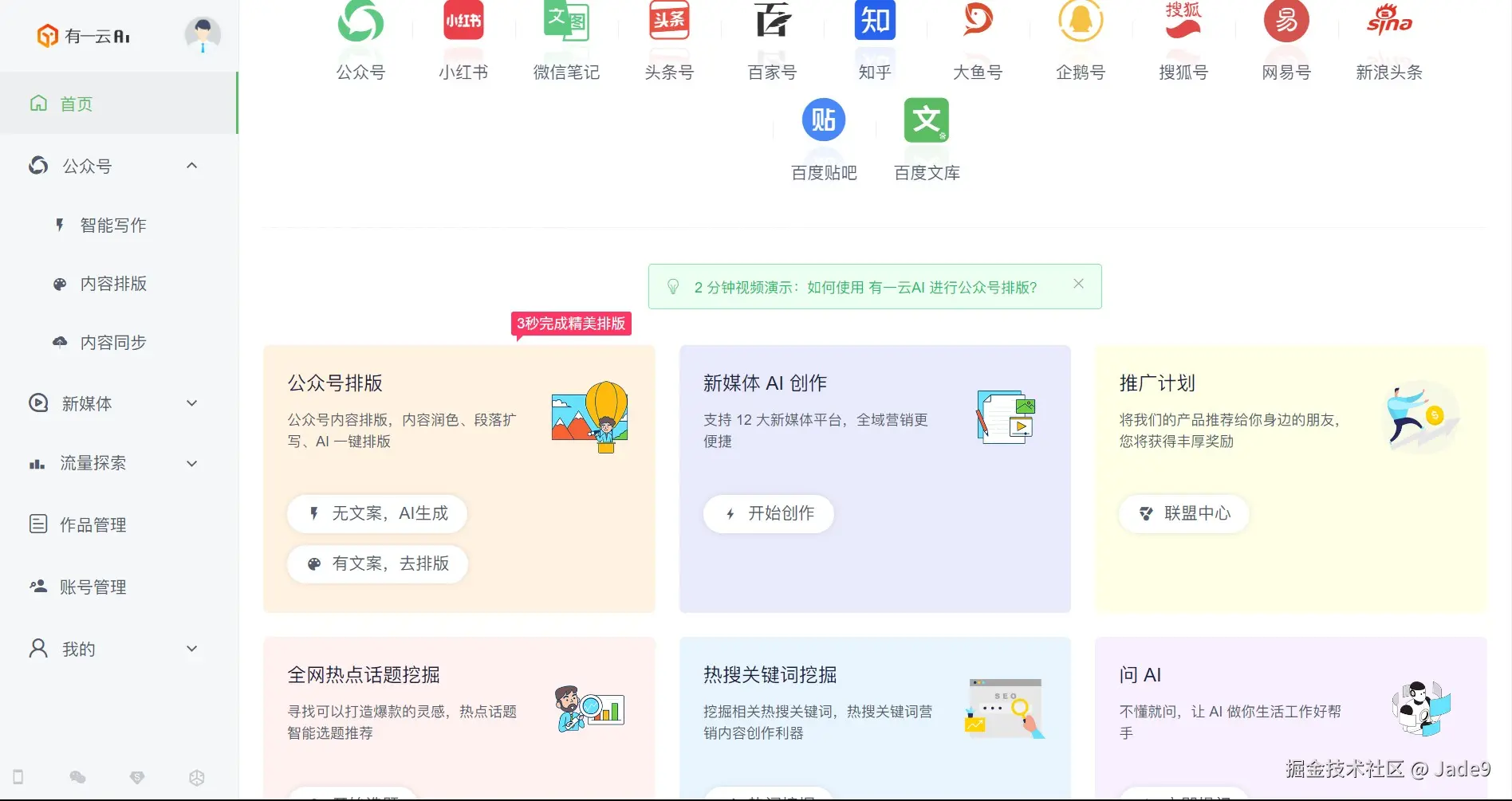The height and width of the screenshot is (801, 1512).
Task: Click the document illustration in 新媒体 AI 创作 card
Action: [x=1006, y=417]
